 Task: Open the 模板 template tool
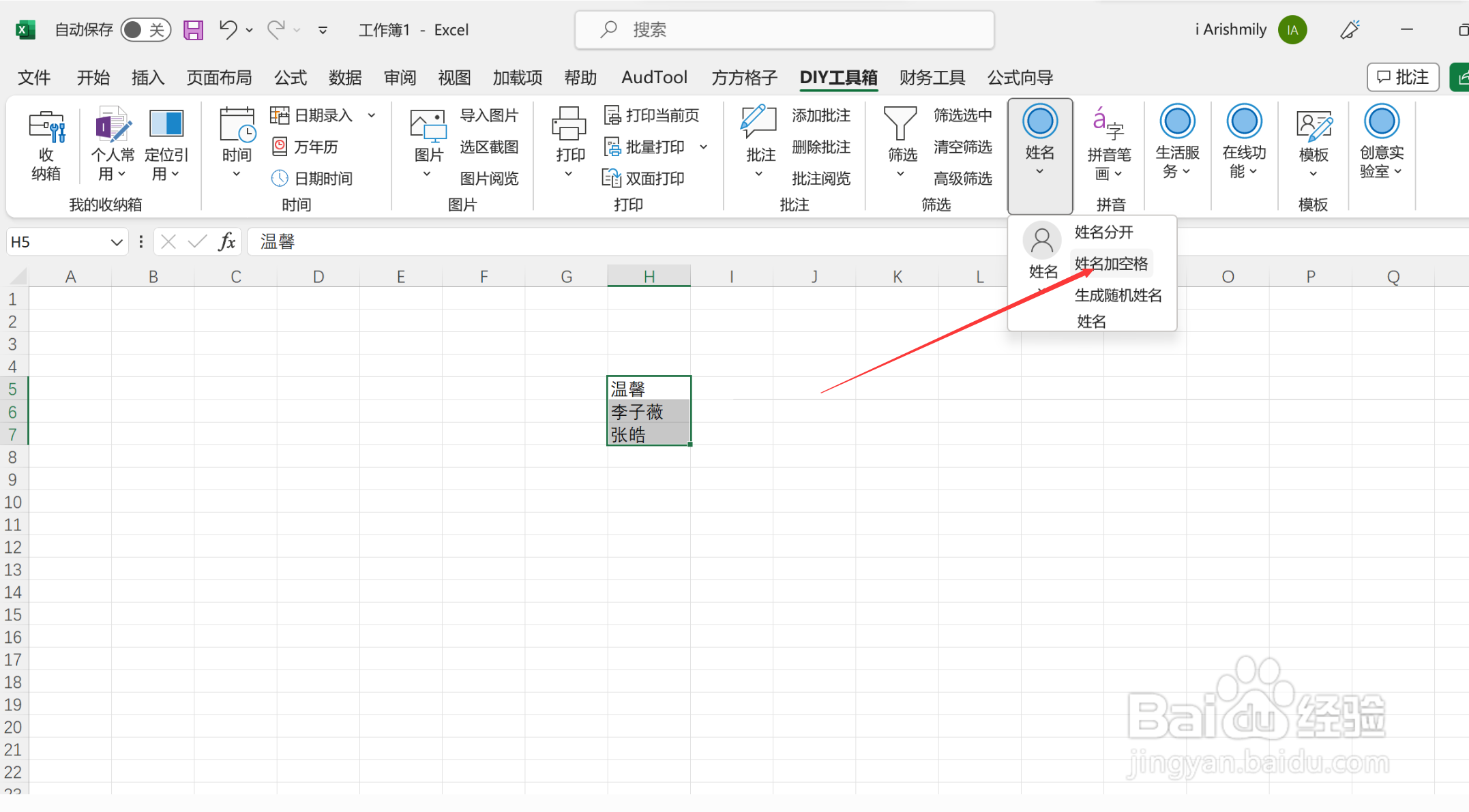(x=1313, y=144)
